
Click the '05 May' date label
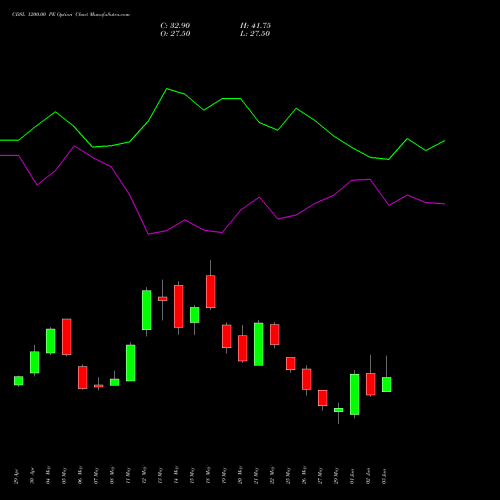point(65,475)
